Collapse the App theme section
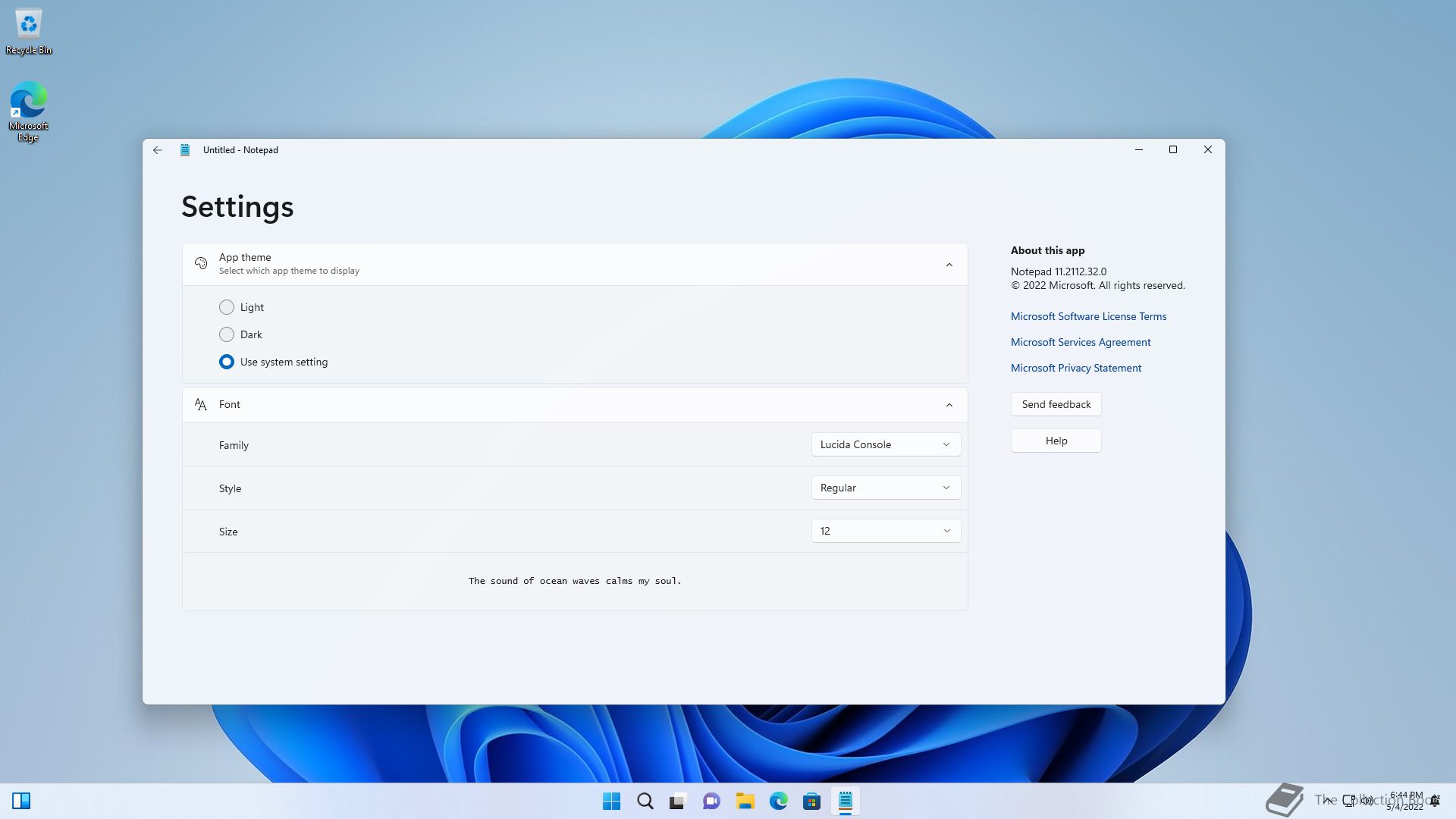1456x819 pixels. (949, 265)
